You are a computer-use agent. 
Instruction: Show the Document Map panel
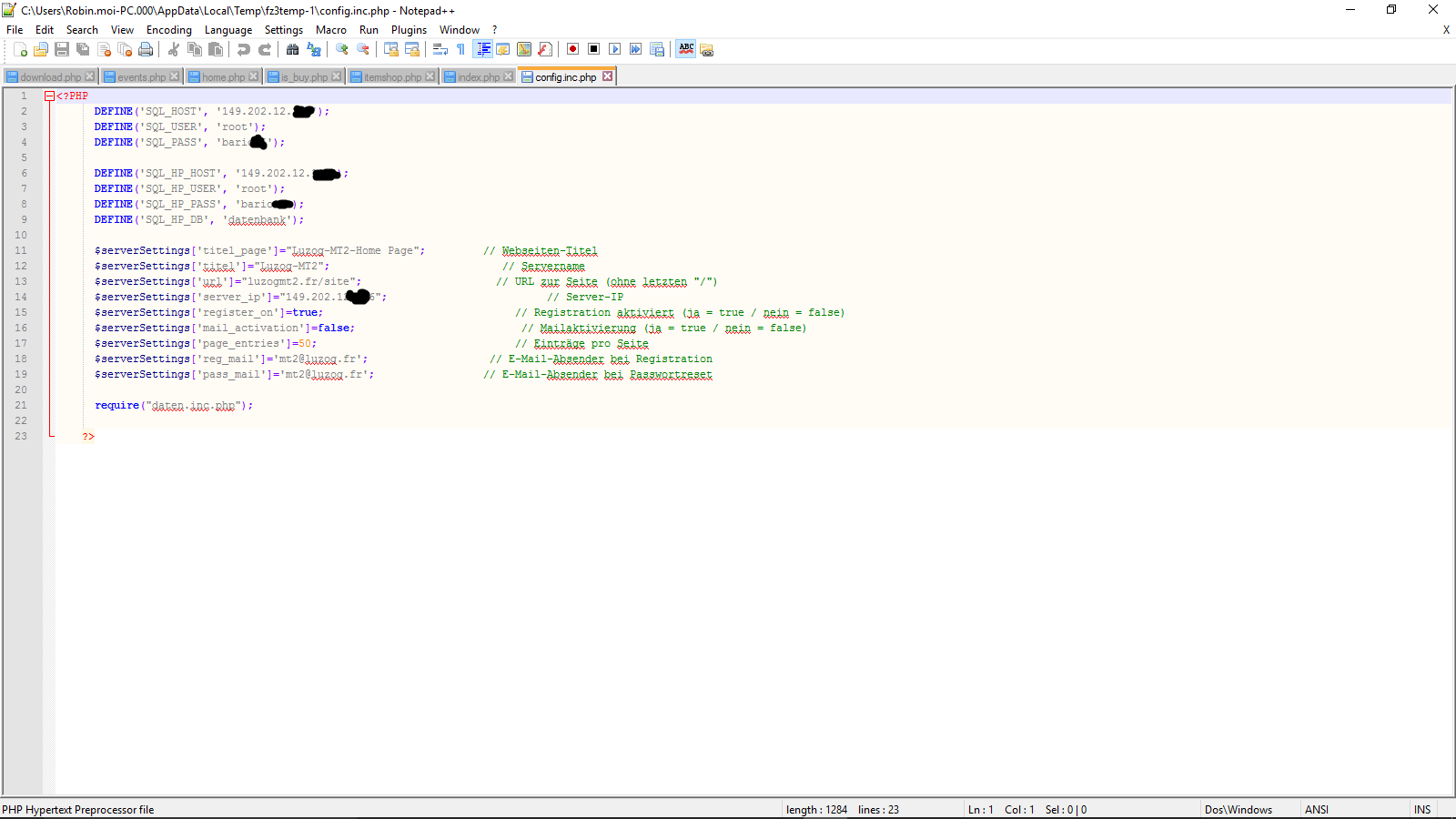[524, 49]
